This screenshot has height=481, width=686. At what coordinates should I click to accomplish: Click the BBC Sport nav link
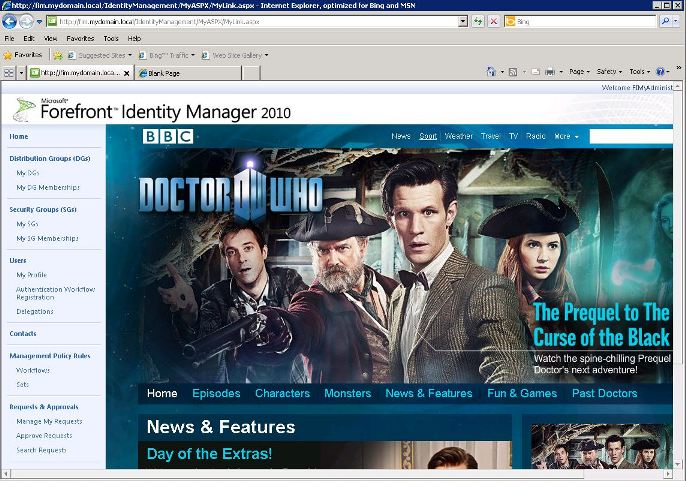tap(428, 136)
